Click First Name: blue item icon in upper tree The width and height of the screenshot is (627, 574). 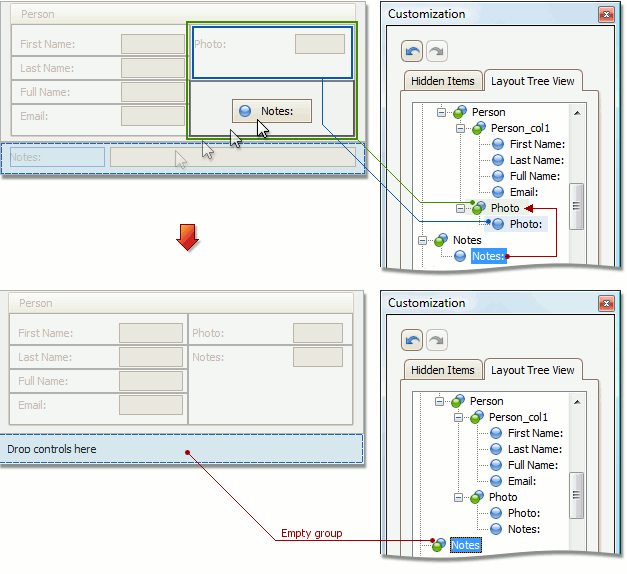(498, 144)
